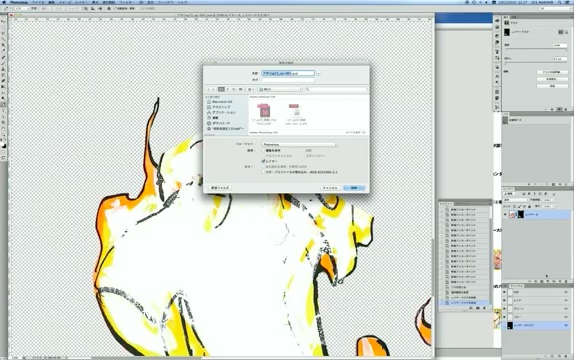Select the layer mask channel row
This screenshot has width=574, height=360.
point(536,325)
